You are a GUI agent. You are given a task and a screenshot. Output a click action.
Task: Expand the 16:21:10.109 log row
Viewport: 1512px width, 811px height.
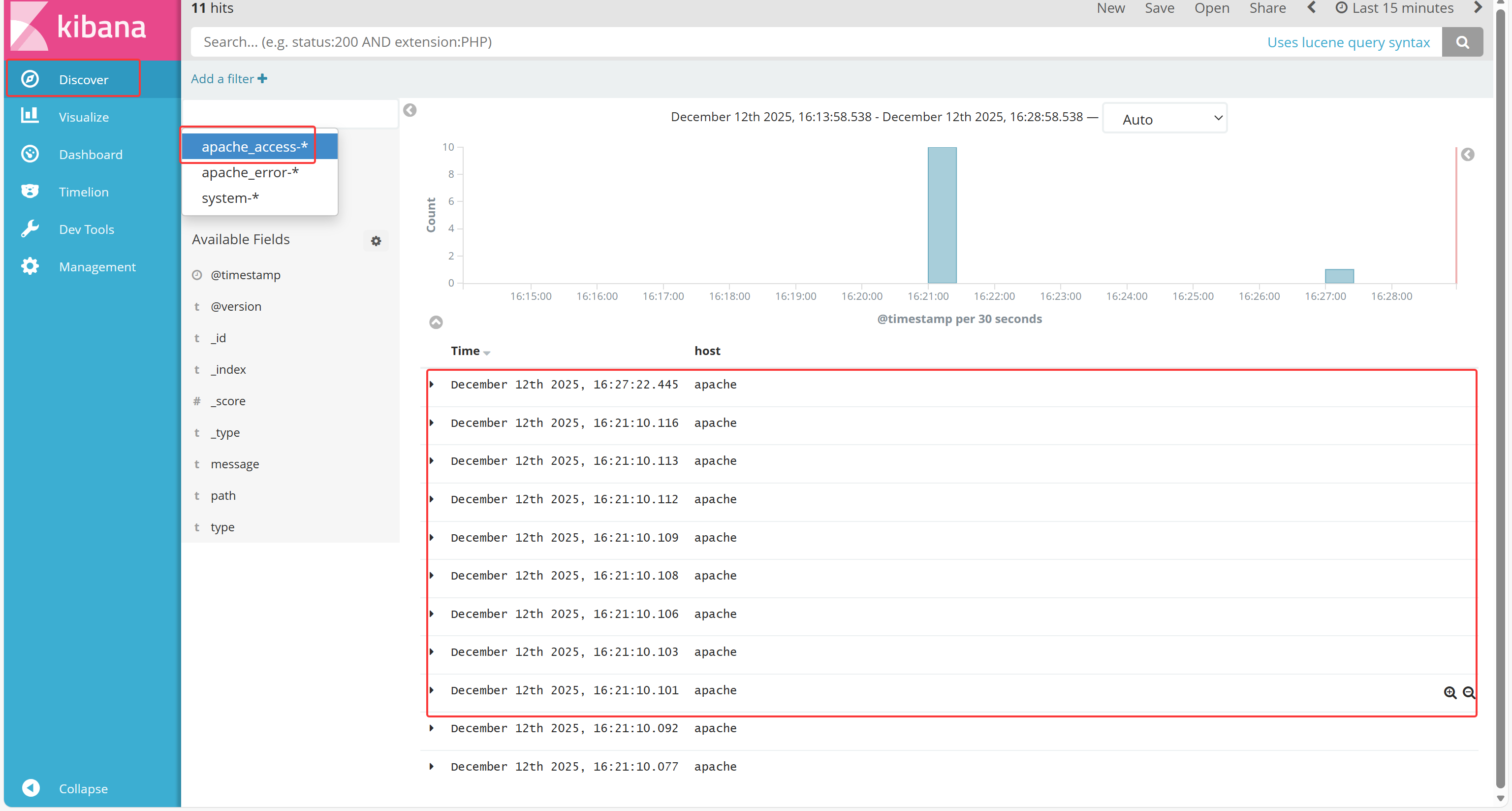432,537
